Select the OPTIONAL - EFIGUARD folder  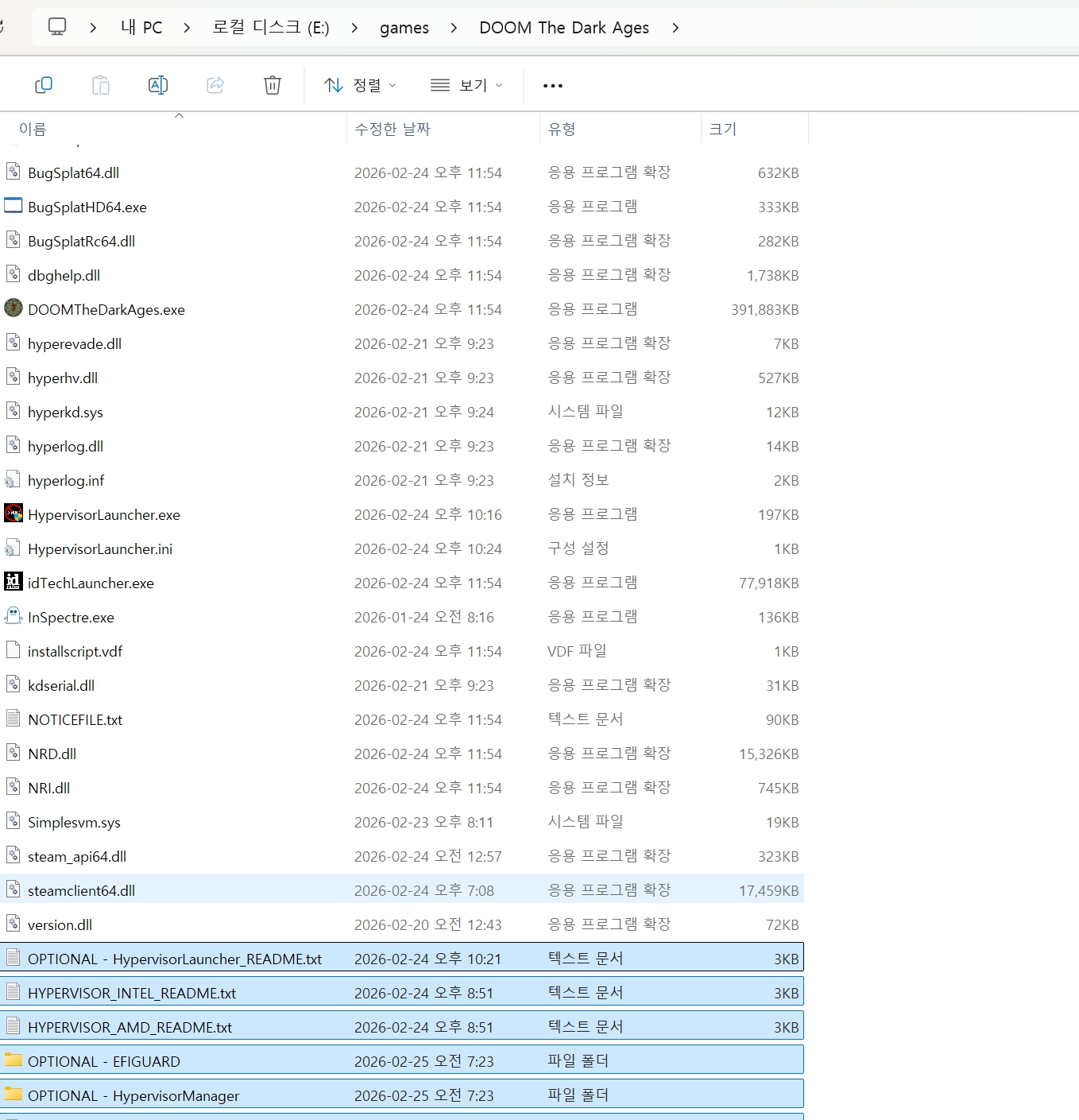pyautogui.click(x=104, y=1061)
